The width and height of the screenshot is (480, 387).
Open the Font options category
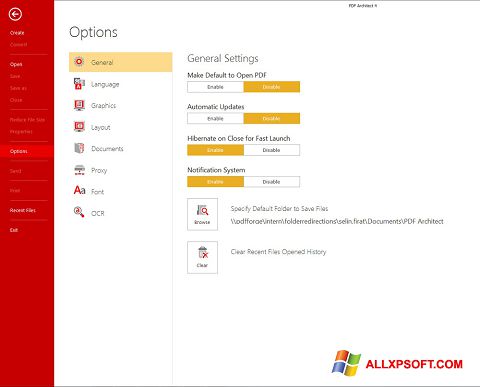[x=121, y=191]
